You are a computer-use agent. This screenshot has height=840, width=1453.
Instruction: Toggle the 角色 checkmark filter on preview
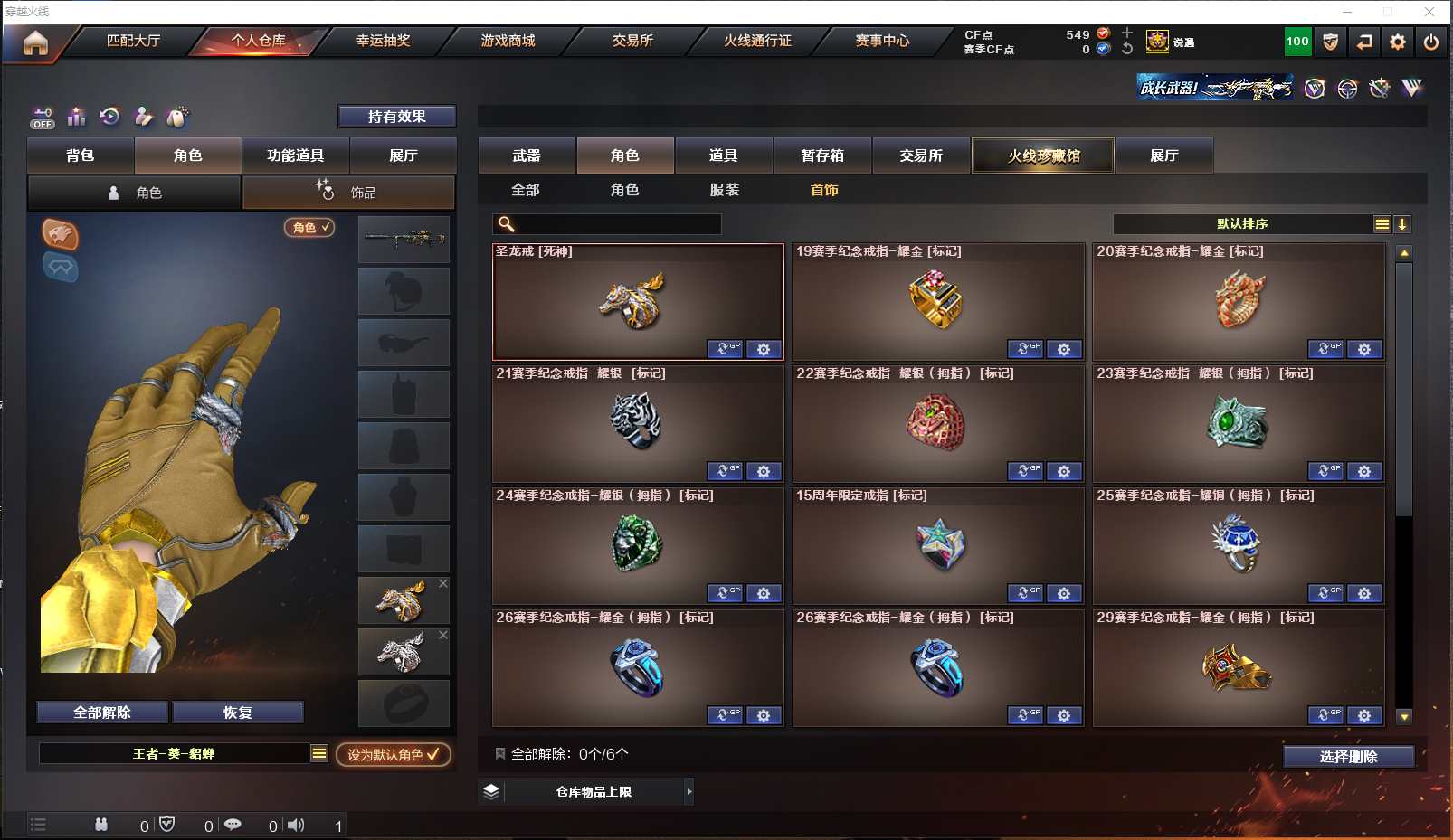(310, 228)
